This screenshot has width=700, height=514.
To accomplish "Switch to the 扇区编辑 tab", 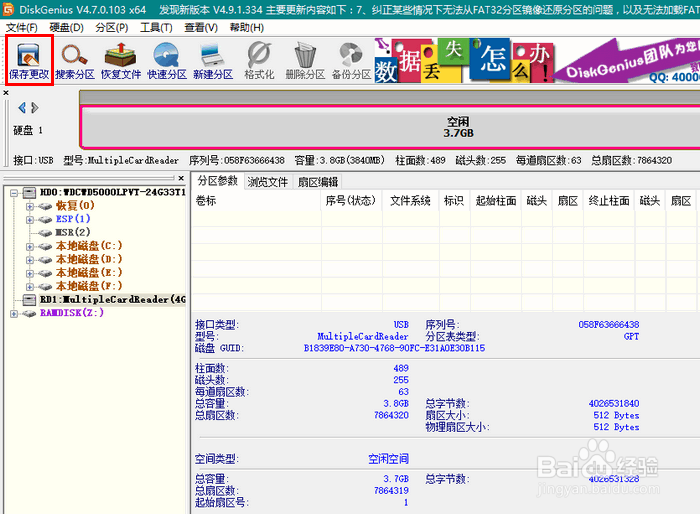I will (318, 182).
